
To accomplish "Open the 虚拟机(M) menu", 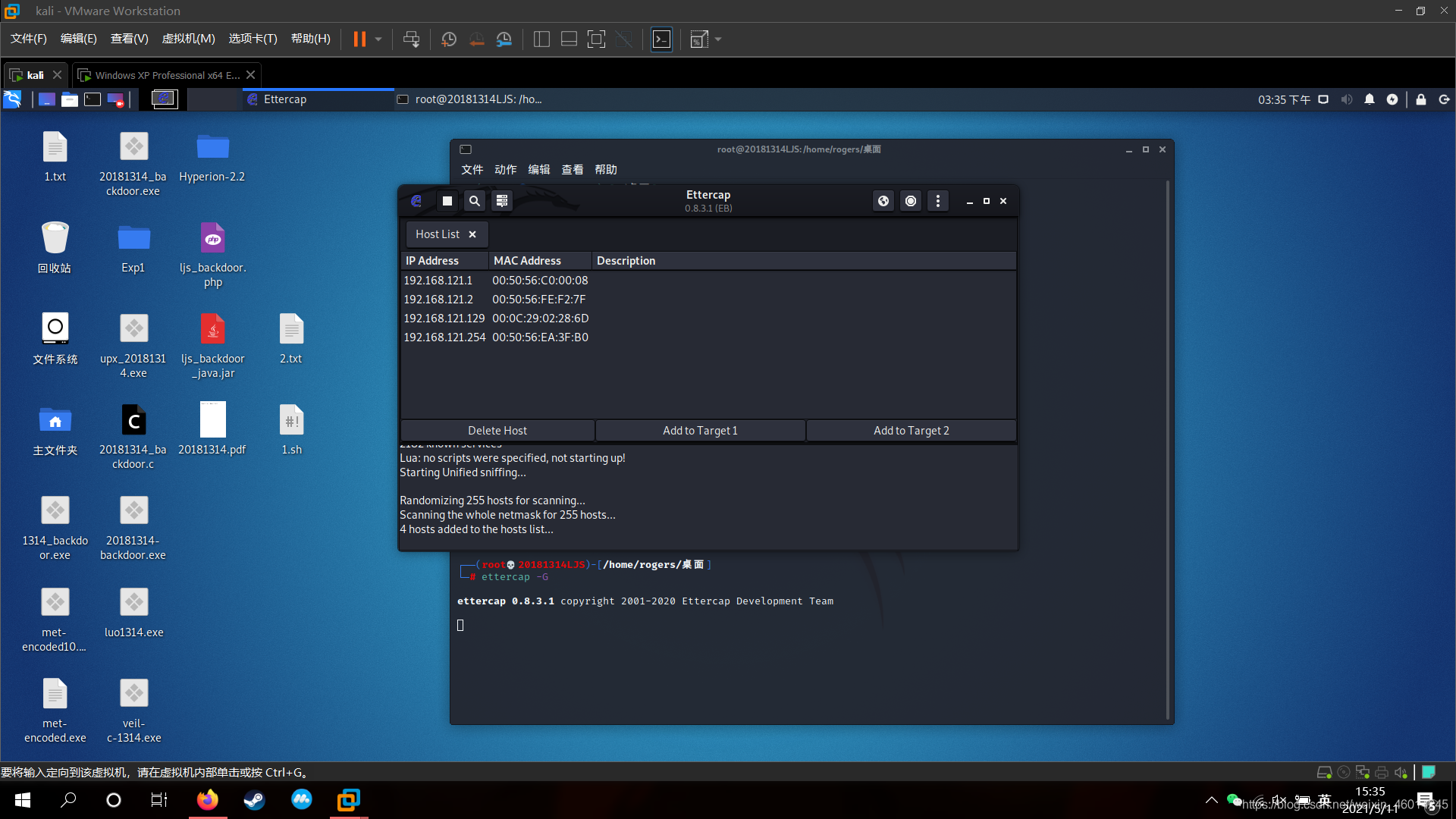I will 188,39.
